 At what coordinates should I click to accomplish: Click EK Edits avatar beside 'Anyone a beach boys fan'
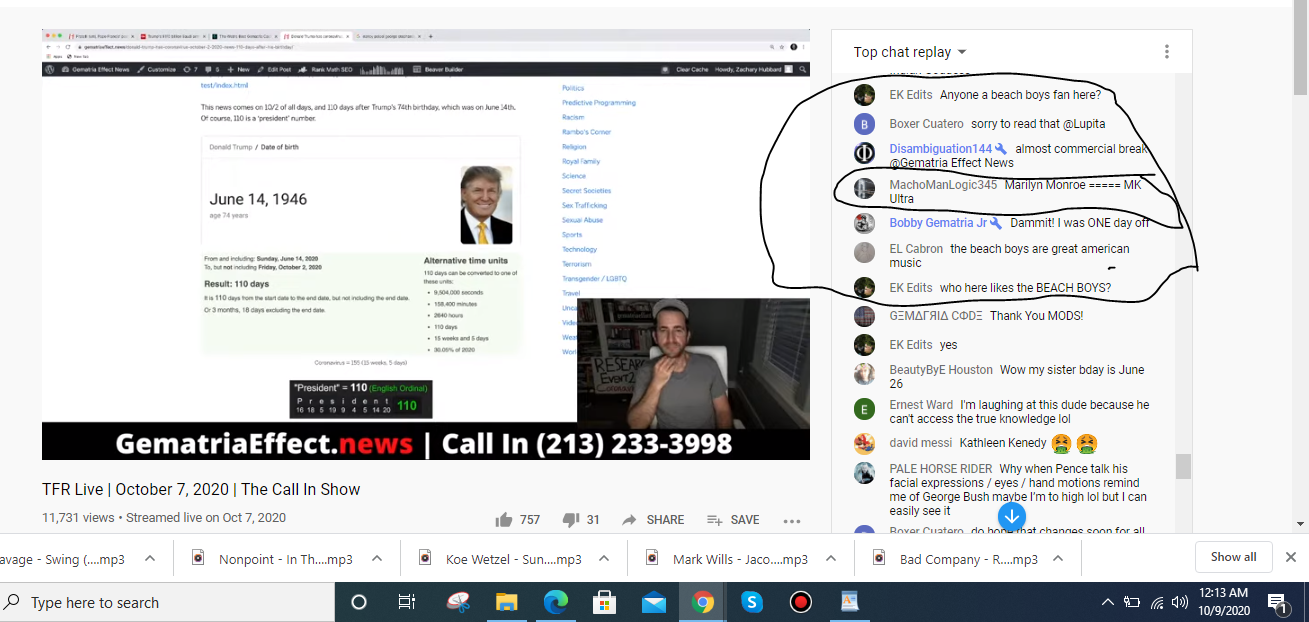865,95
